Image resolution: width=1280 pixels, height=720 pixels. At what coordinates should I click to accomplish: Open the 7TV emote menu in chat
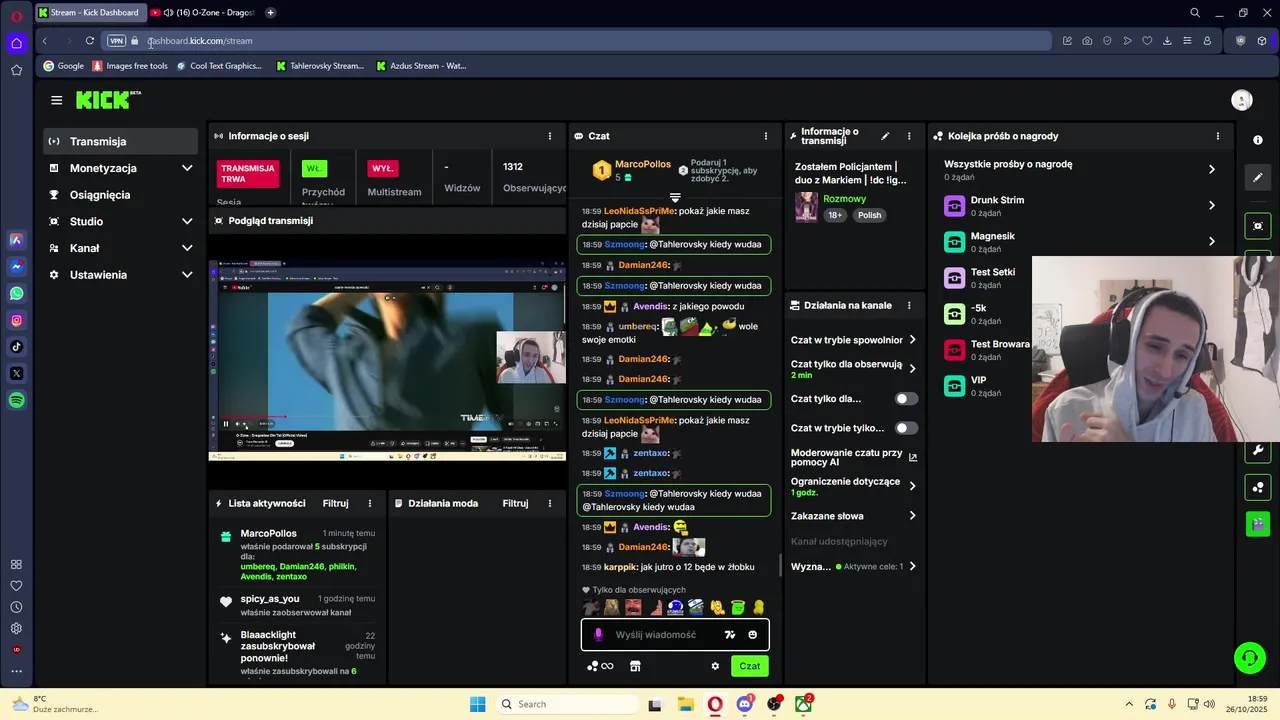pos(730,635)
